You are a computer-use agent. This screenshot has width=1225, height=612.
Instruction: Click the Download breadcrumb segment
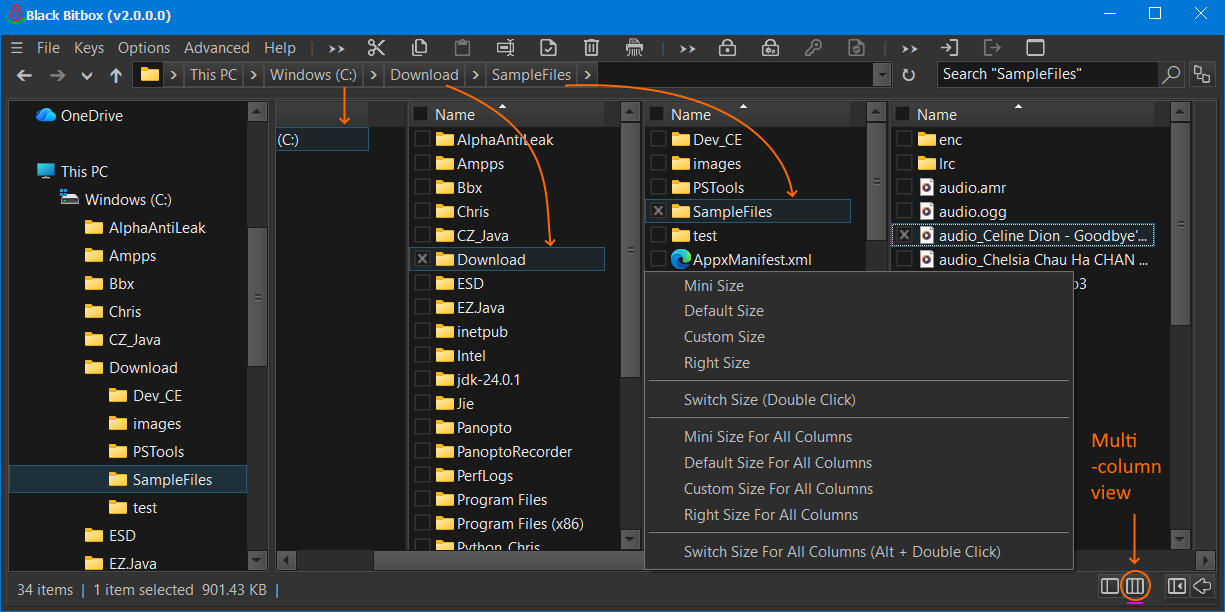click(424, 75)
